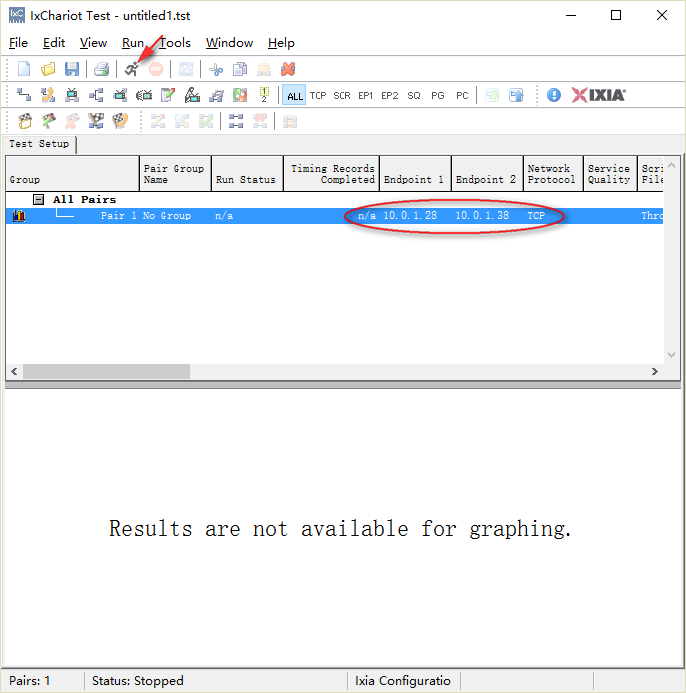This screenshot has width=686, height=693.
Task: Toggle the EP2 view filter
Action: coord(390,95)
